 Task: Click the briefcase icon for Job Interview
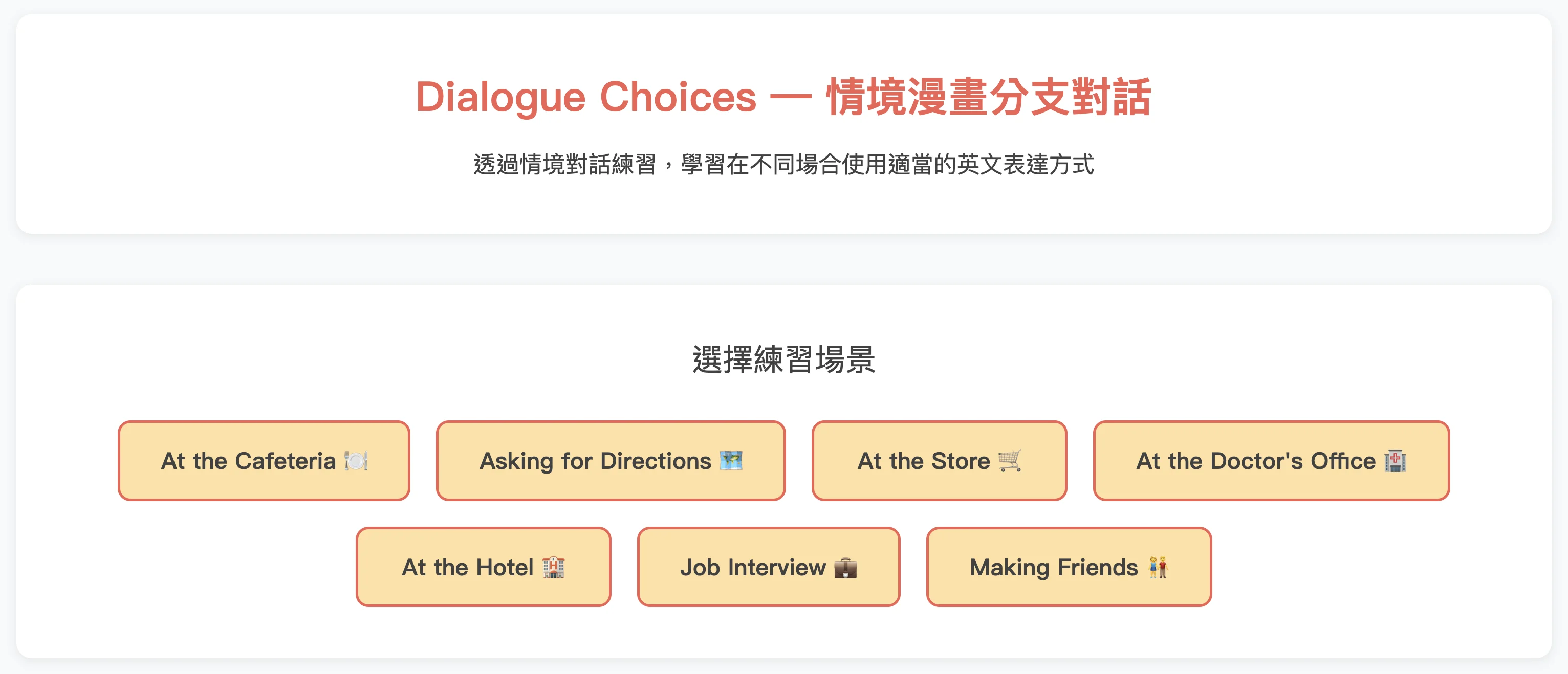coord(845,568)
